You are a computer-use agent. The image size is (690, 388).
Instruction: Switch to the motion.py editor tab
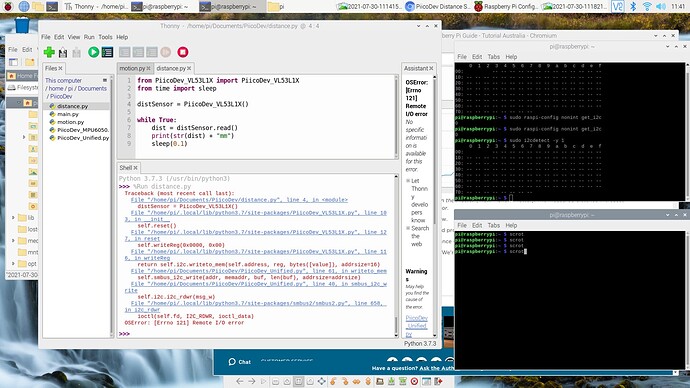pos(132,68)
